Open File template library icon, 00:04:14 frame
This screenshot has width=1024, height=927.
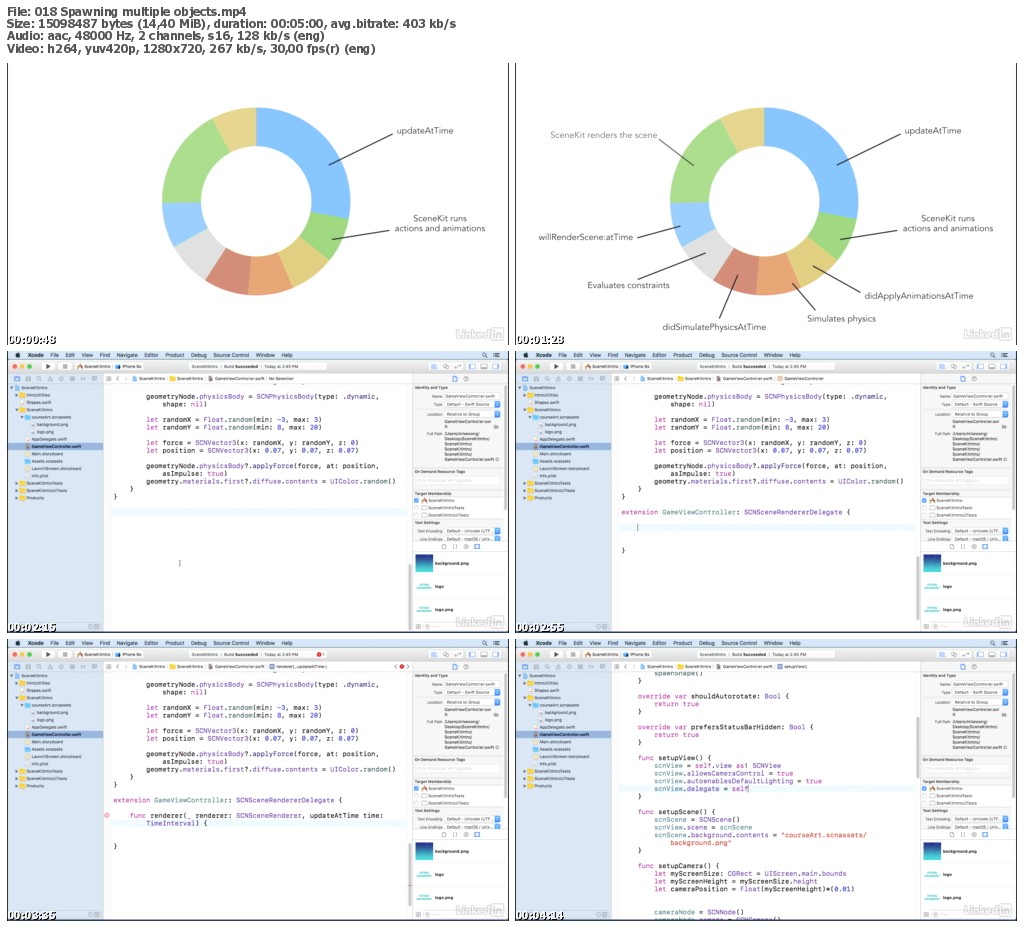tap(952, 834)
